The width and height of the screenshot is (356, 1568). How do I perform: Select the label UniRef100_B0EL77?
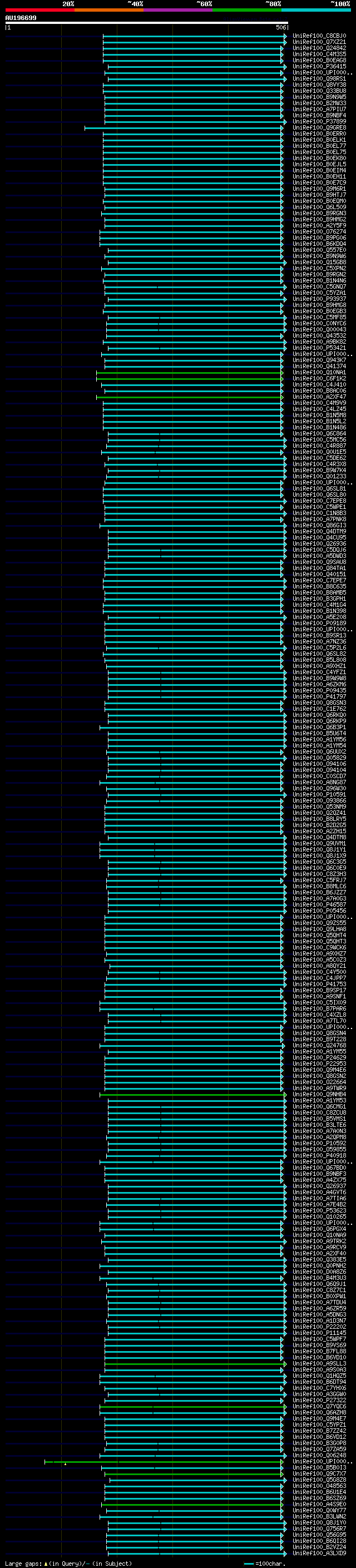[x=319, y=146]
